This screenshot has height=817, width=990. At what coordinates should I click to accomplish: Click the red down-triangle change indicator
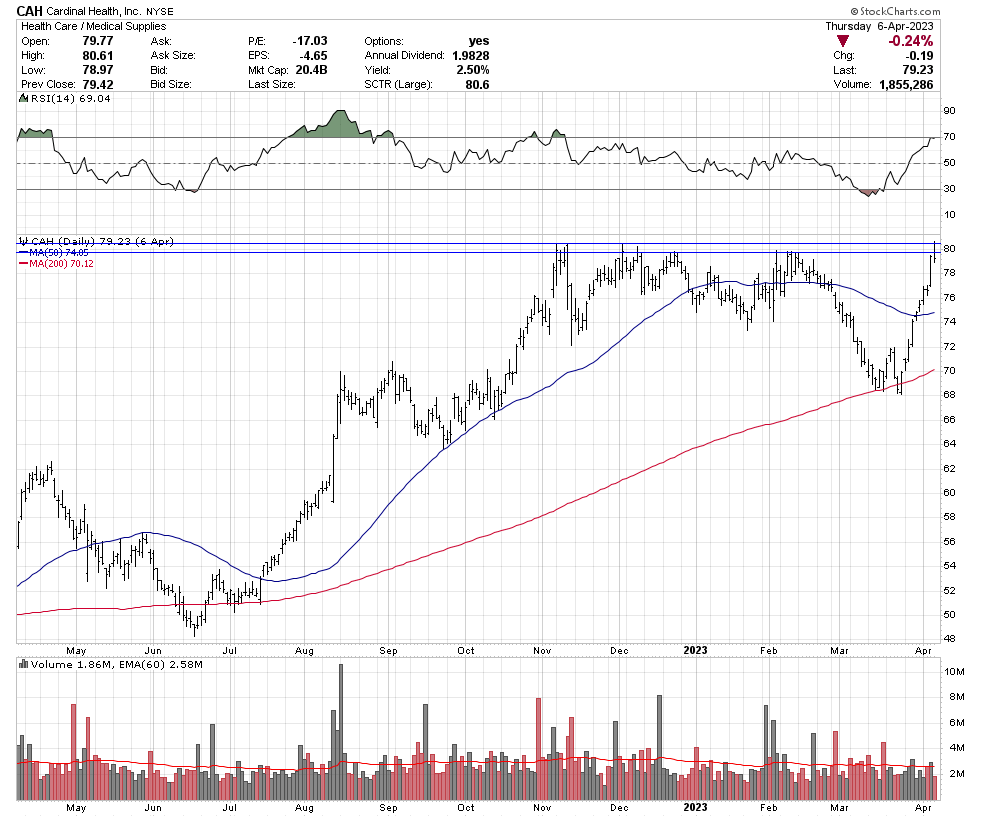[843, 41]
